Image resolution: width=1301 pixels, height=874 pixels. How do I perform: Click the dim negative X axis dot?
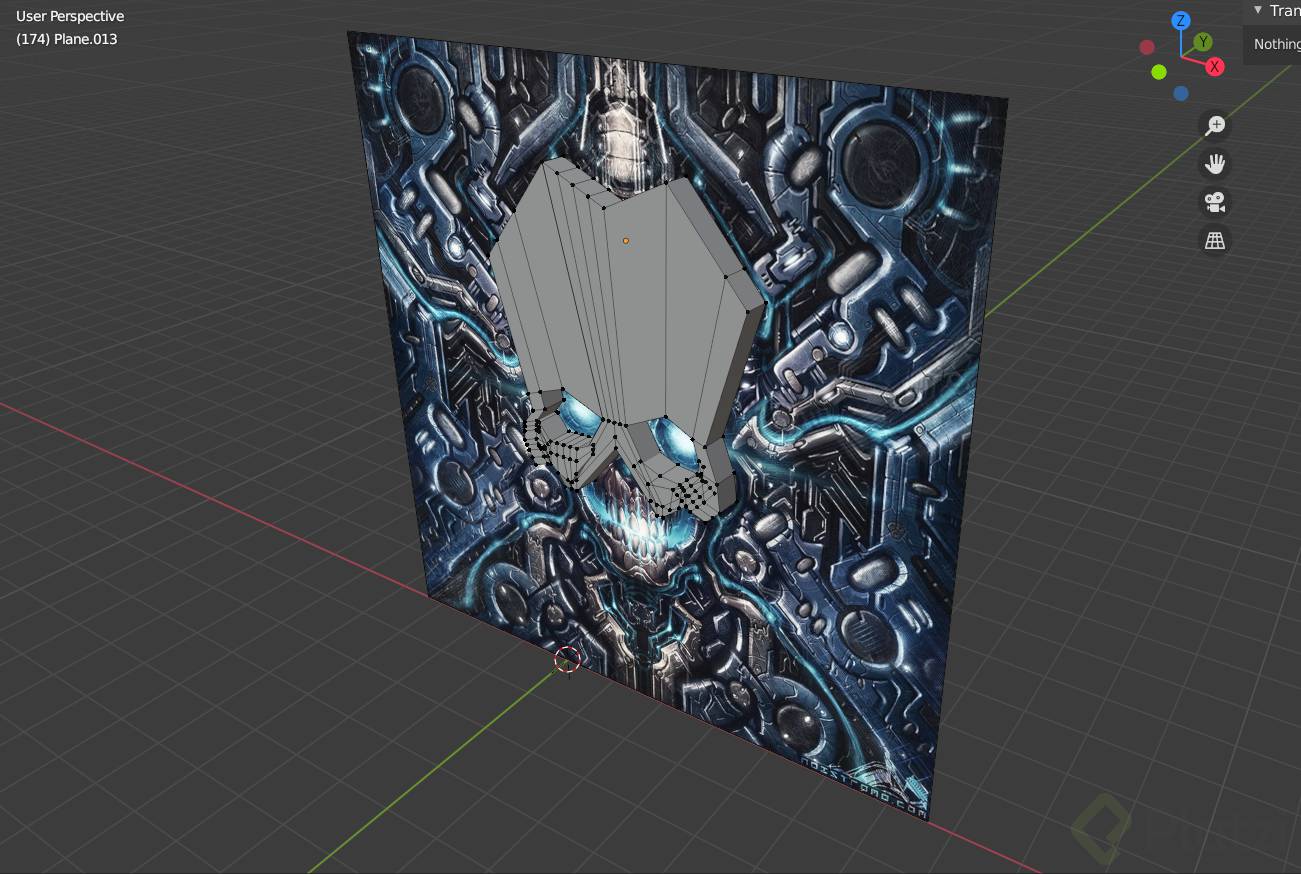pyautogui.click(x=1146, y=46)
